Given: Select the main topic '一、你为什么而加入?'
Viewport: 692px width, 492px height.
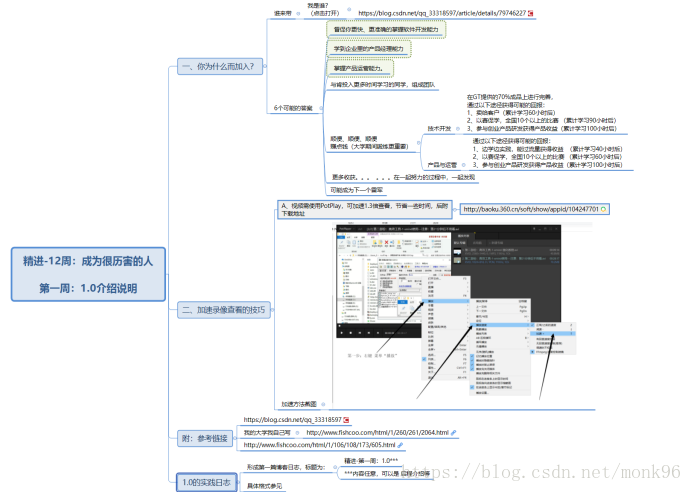Looking at the screenshot, I should tap(220, 67).
